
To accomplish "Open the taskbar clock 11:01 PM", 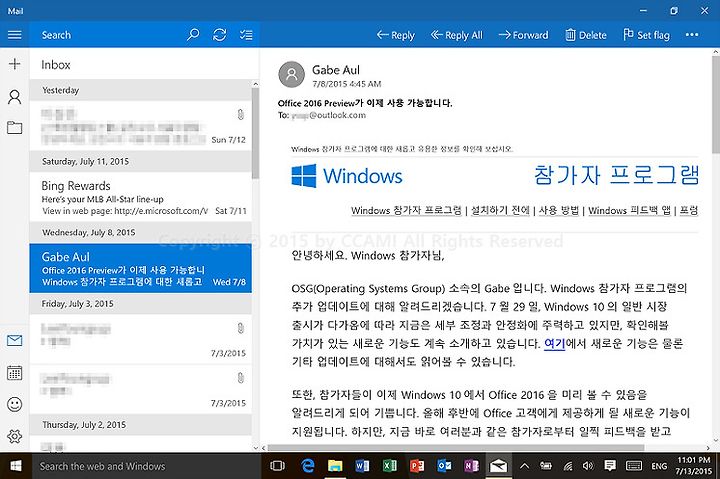I will (x=693, y=465).
